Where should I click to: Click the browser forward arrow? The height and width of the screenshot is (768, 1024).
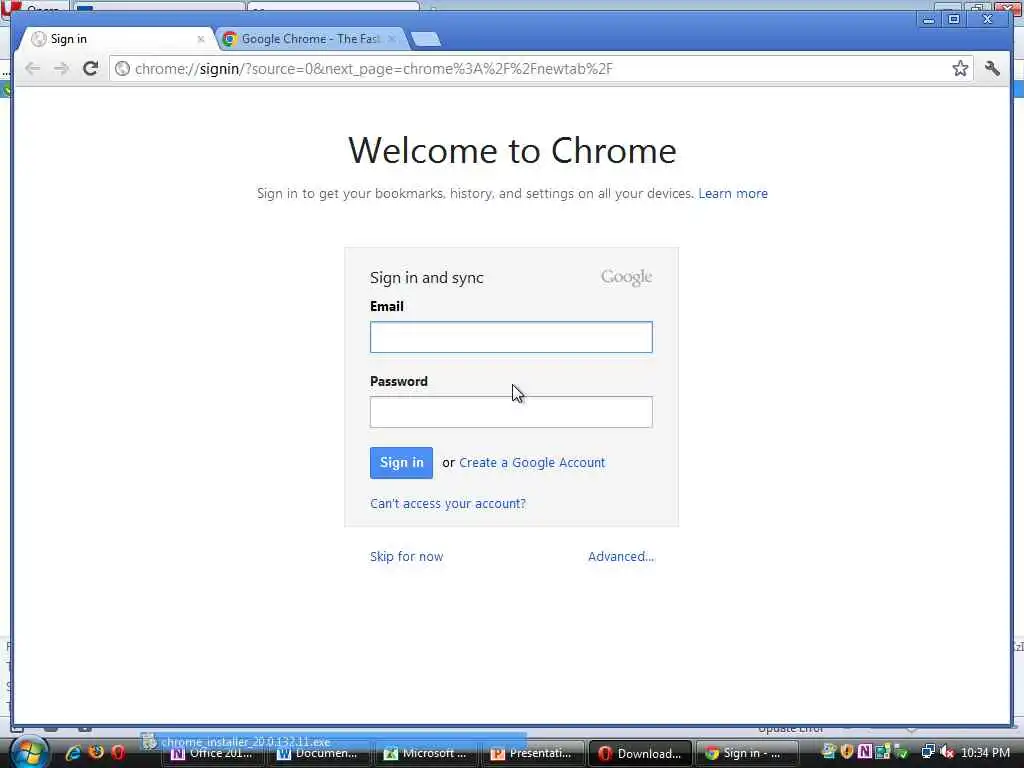(61, 69)
